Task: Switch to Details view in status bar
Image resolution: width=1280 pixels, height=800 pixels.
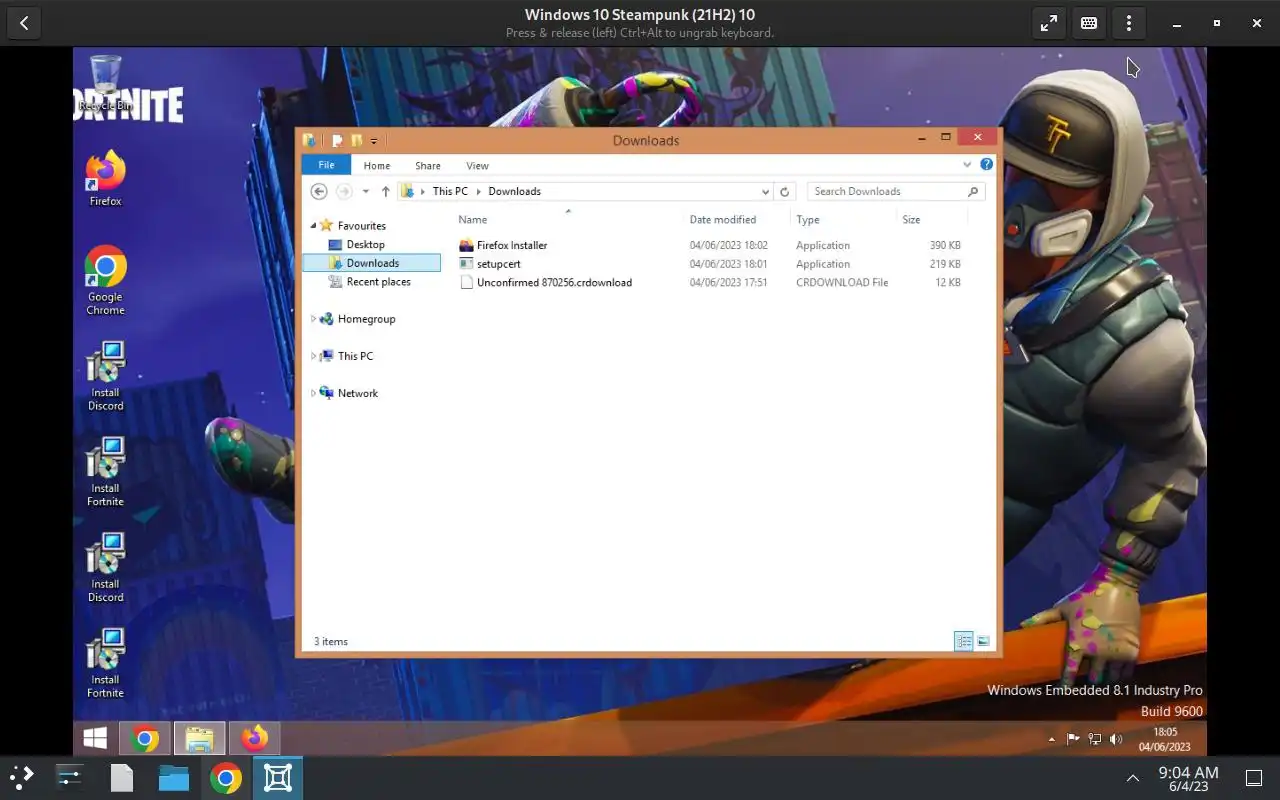Action: 964,641
